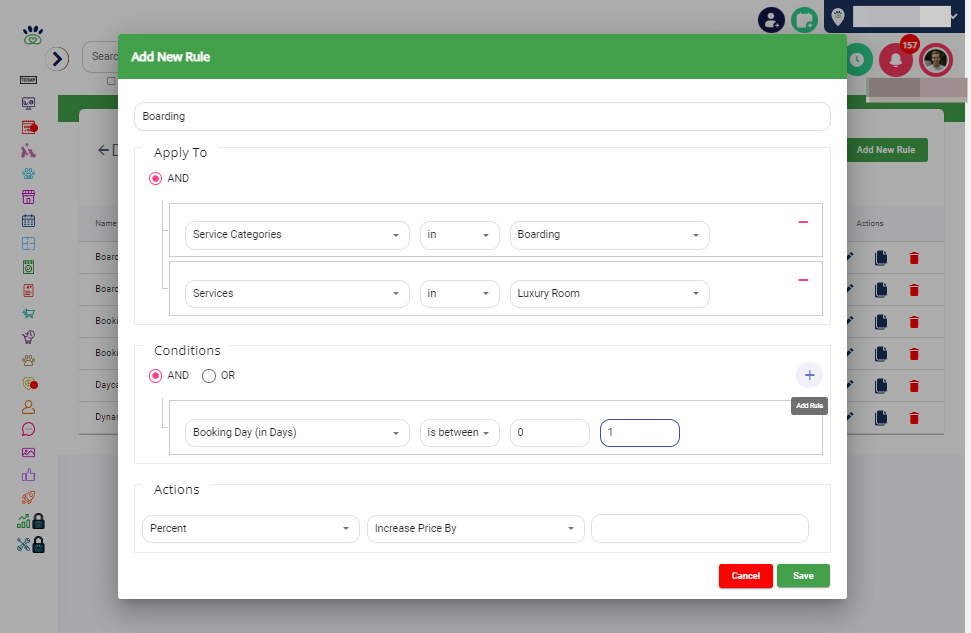The width and height of the screenshot is (971, 633).
Task: Toggle the checkbox below the search box
Action: click(x=111, y=81)
